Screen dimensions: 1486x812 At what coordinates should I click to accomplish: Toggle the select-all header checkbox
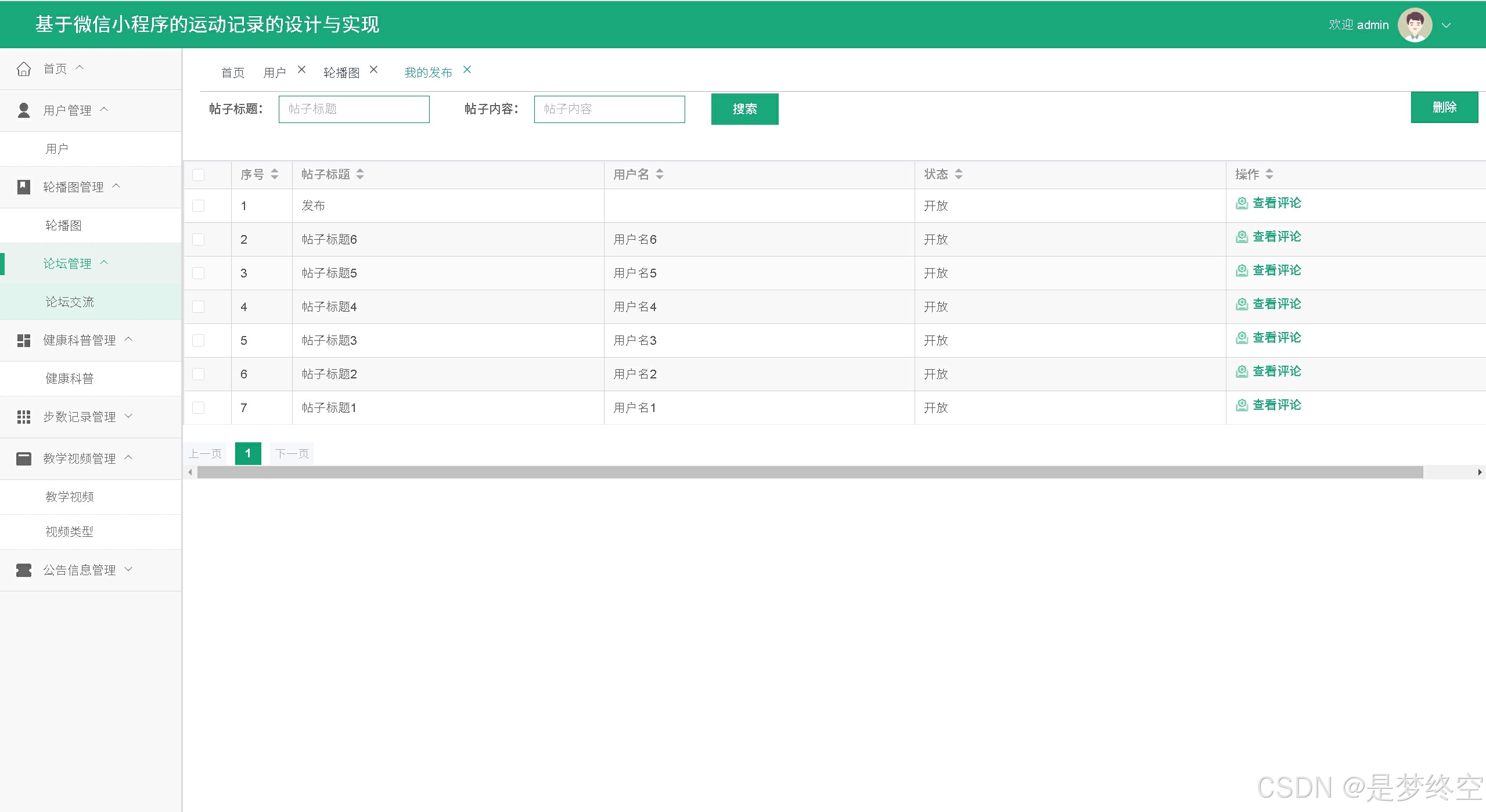pyautogui.click(x=199, y=175)
